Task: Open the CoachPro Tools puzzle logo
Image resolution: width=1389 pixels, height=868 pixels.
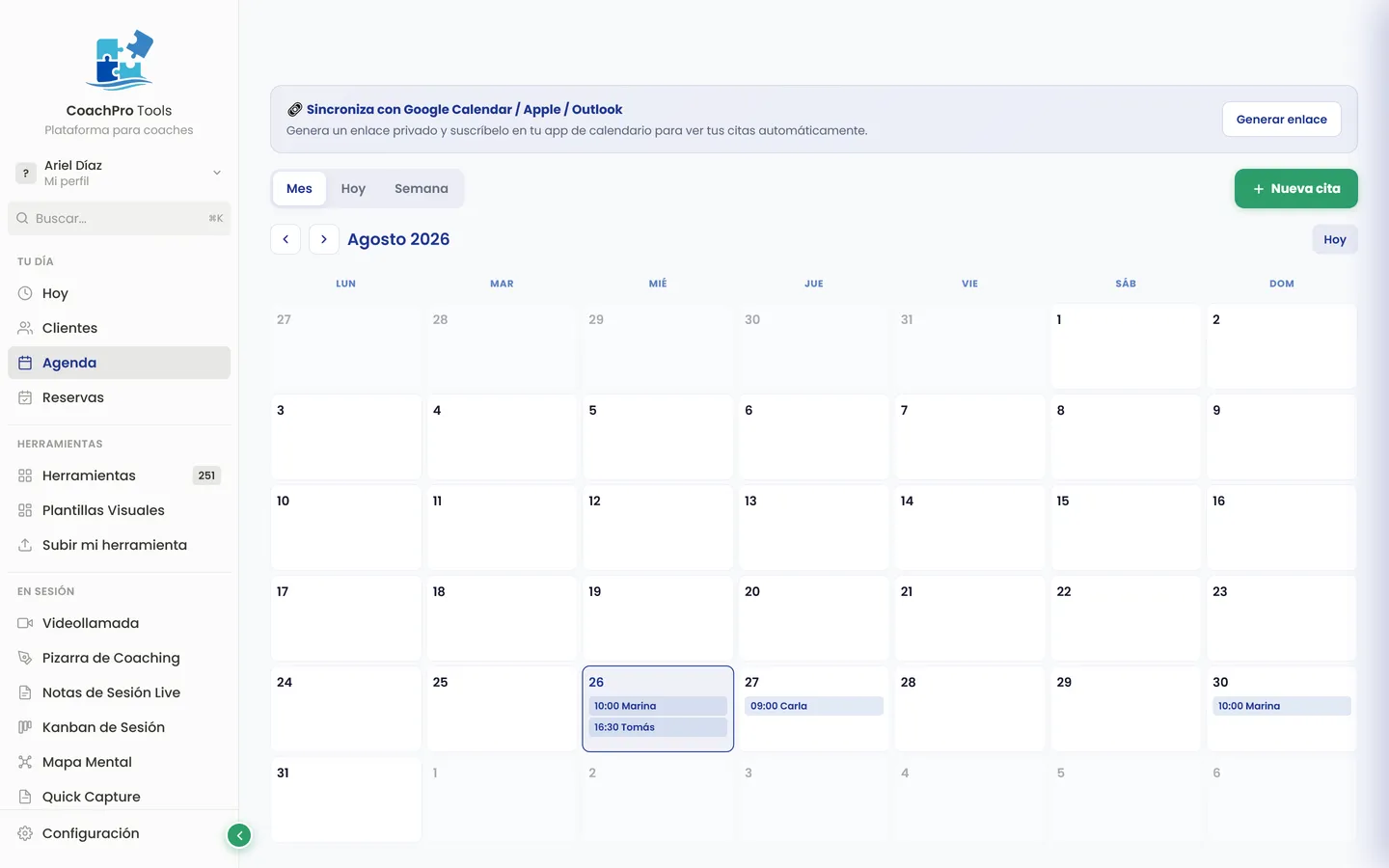Action: [120, 60]
